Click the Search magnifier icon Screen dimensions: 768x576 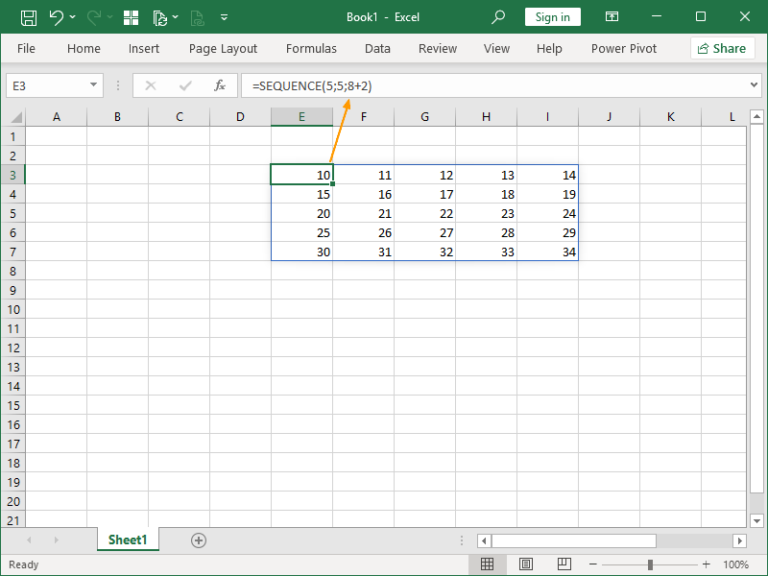coord(498,17)
